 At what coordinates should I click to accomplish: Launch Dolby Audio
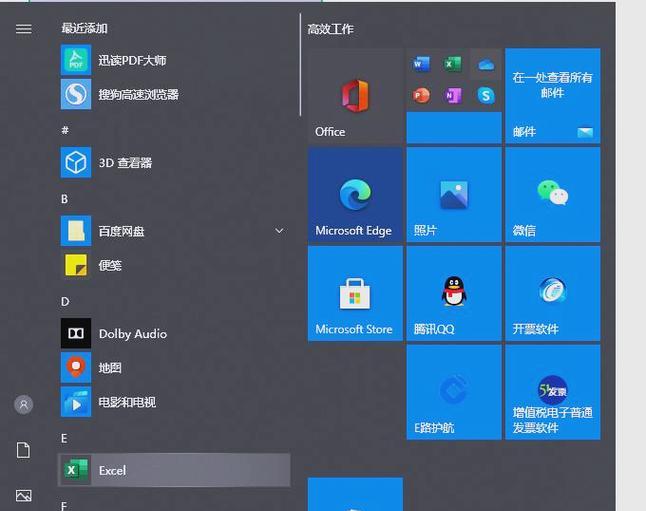point(175,333)
